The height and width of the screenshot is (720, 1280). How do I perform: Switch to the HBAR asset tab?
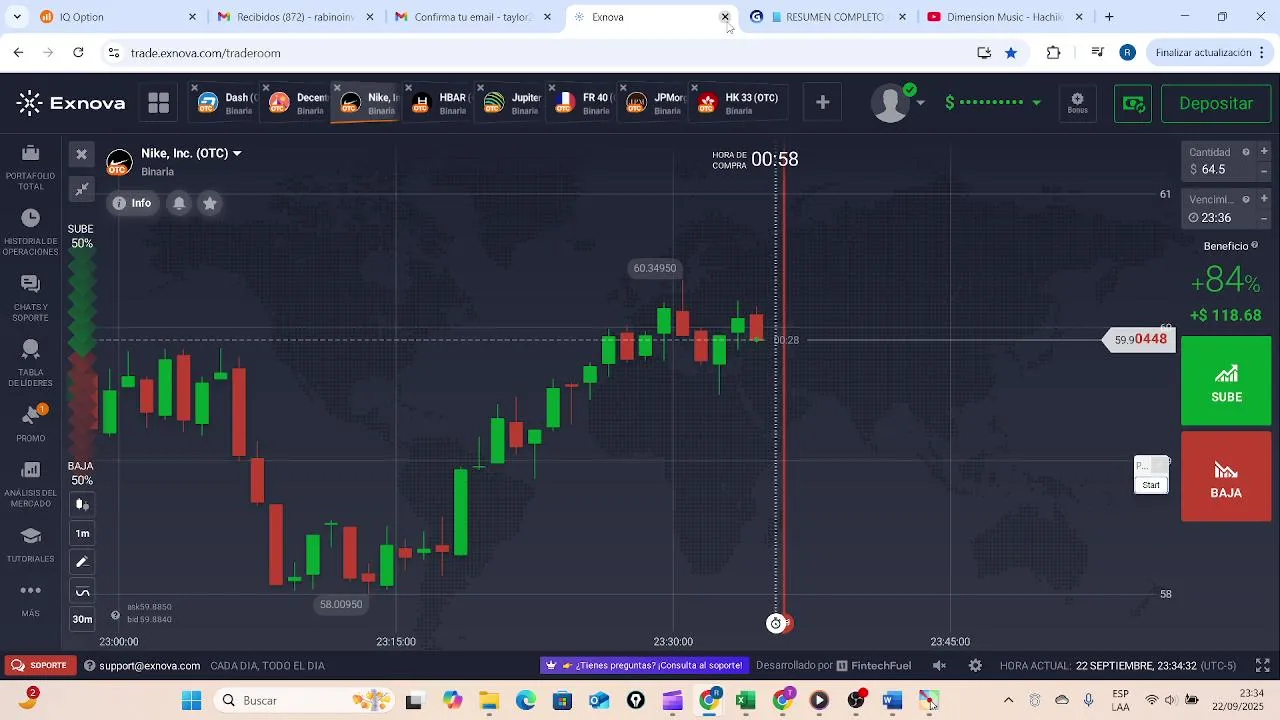pyautogui.click(x=439, y=103)
